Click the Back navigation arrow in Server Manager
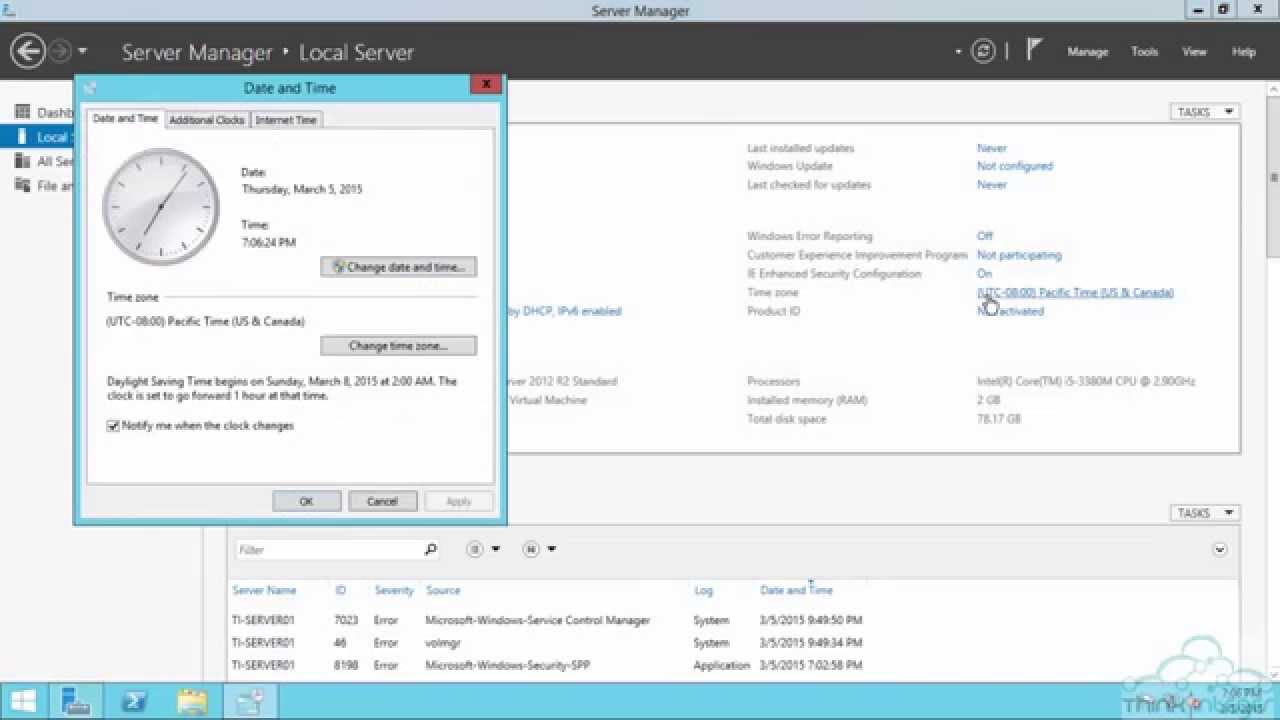The width and height of the screenshot is (1280, 720). pyautogui.click(x=28, y=51)
